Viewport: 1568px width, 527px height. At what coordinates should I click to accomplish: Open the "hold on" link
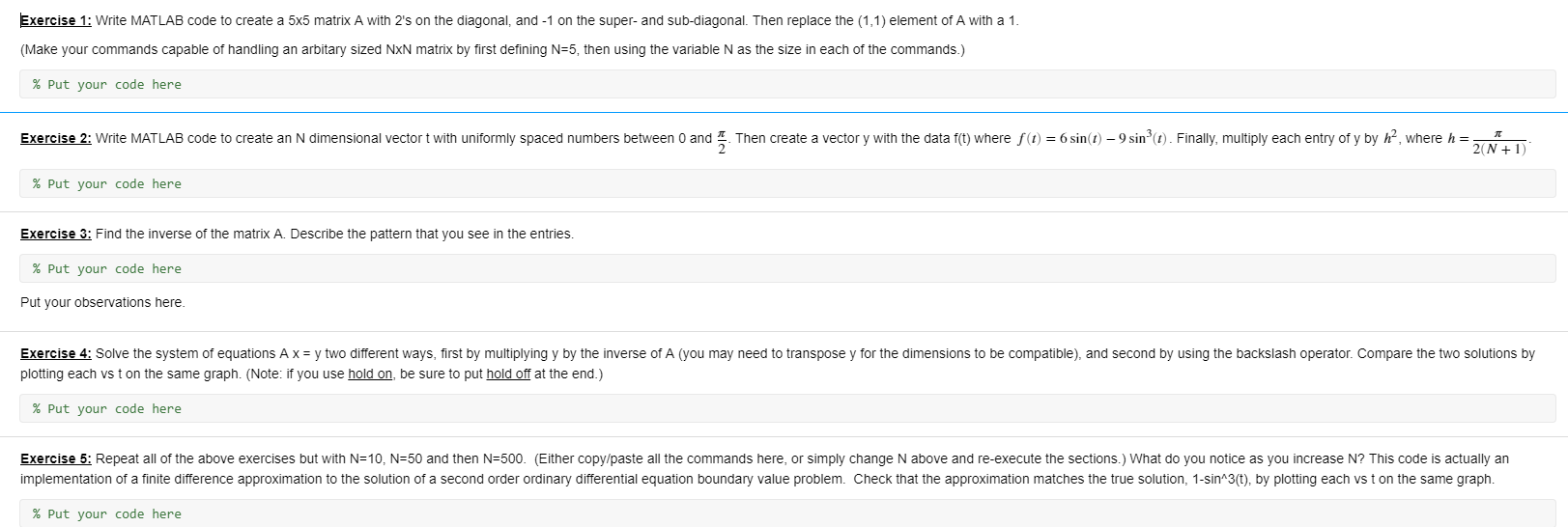click(x=370, y=374)
